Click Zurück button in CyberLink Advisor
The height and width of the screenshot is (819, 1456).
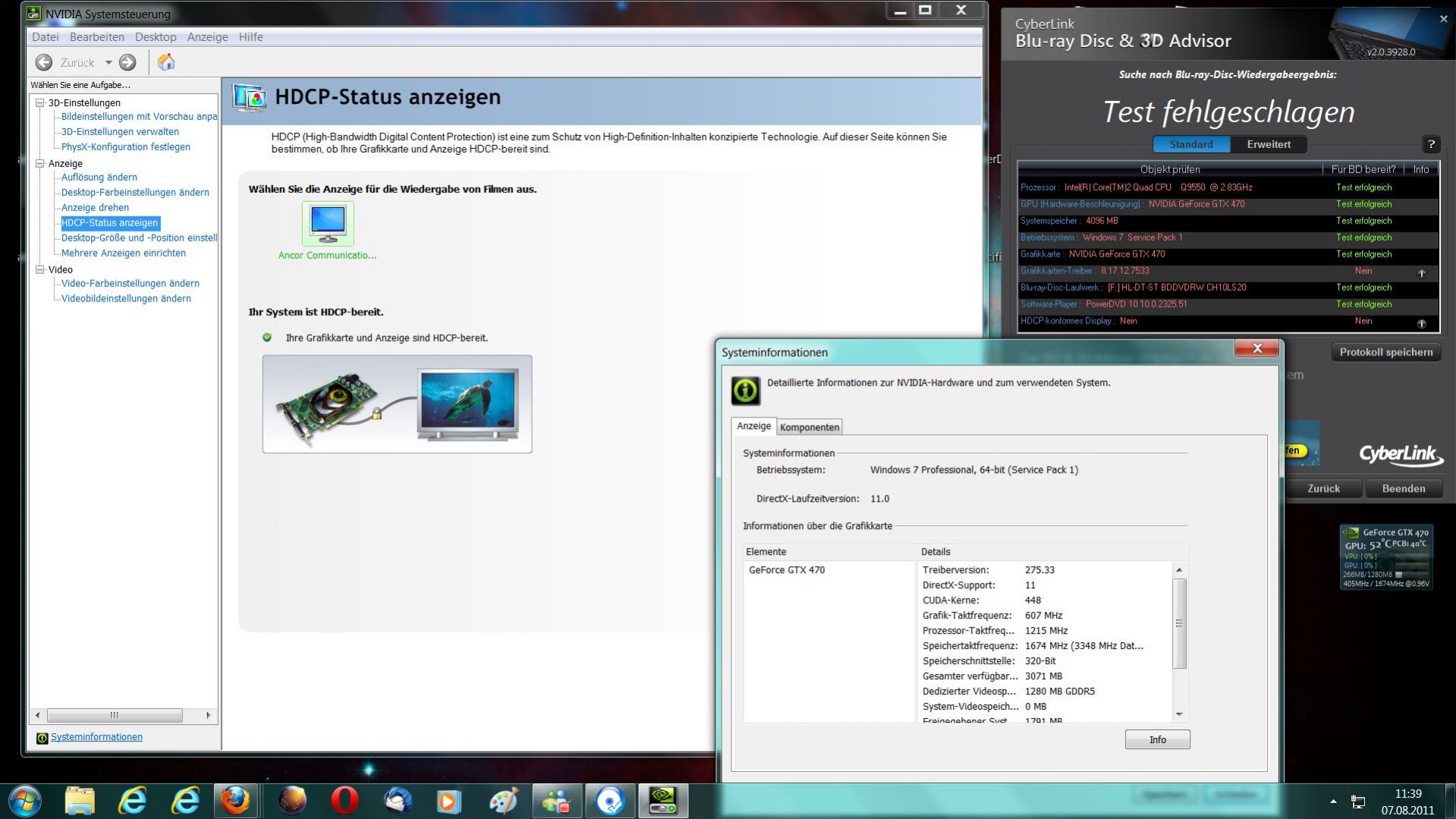coord(1323,488)
